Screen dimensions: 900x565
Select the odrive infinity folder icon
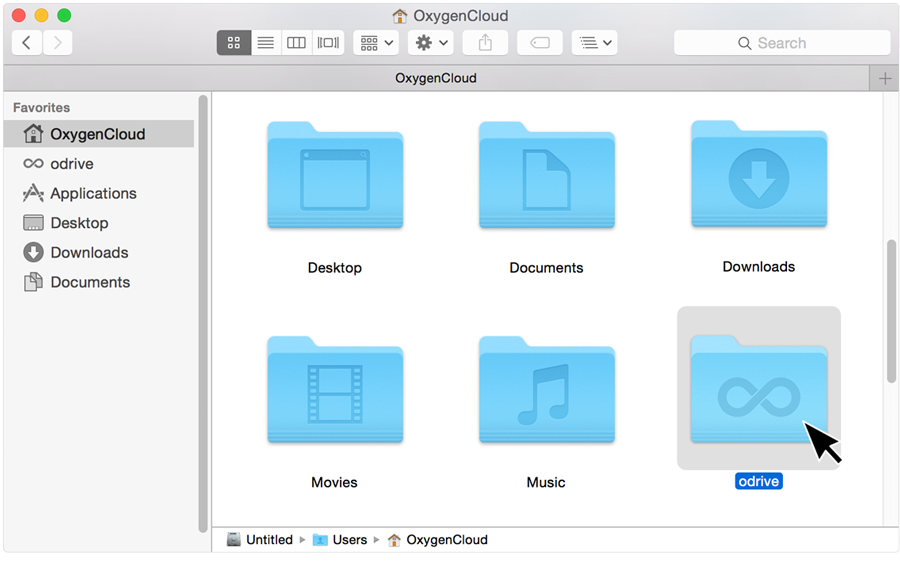click(x=759, y=390)
